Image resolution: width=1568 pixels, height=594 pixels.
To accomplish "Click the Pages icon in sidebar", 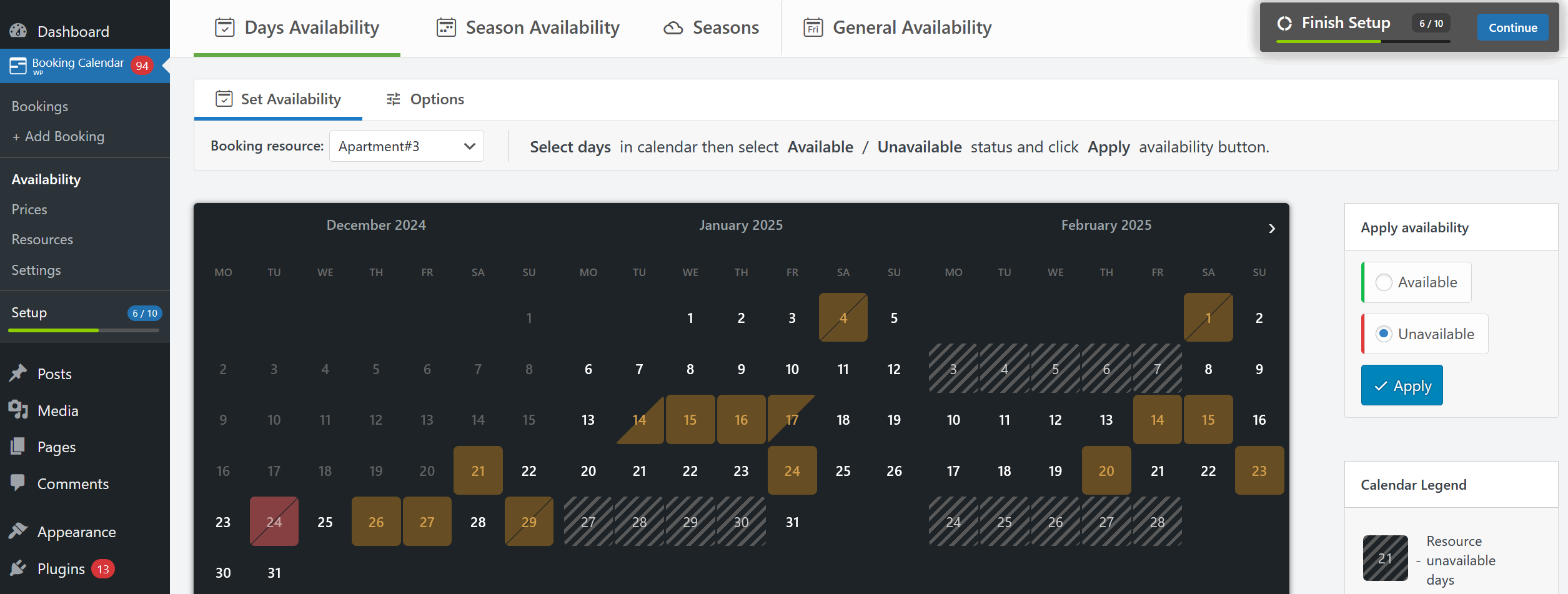I will (x=18, y=446).
